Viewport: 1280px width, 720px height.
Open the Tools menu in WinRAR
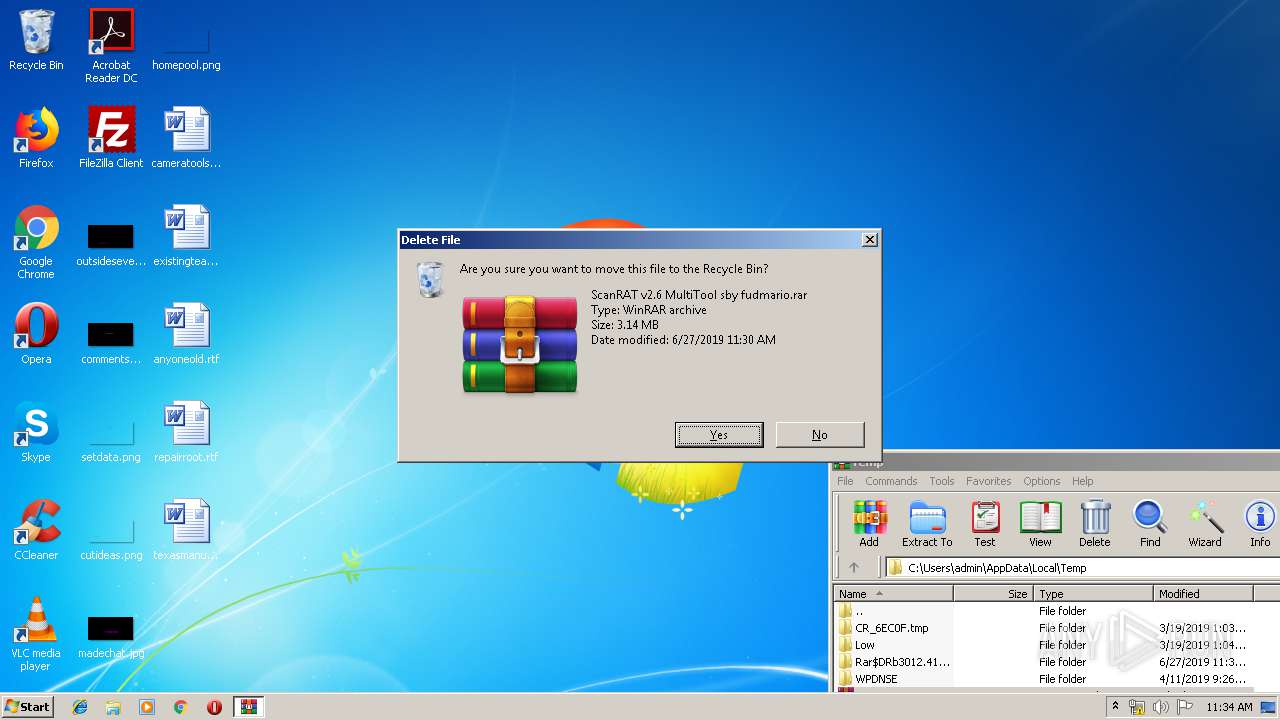(x=942, y=481)
